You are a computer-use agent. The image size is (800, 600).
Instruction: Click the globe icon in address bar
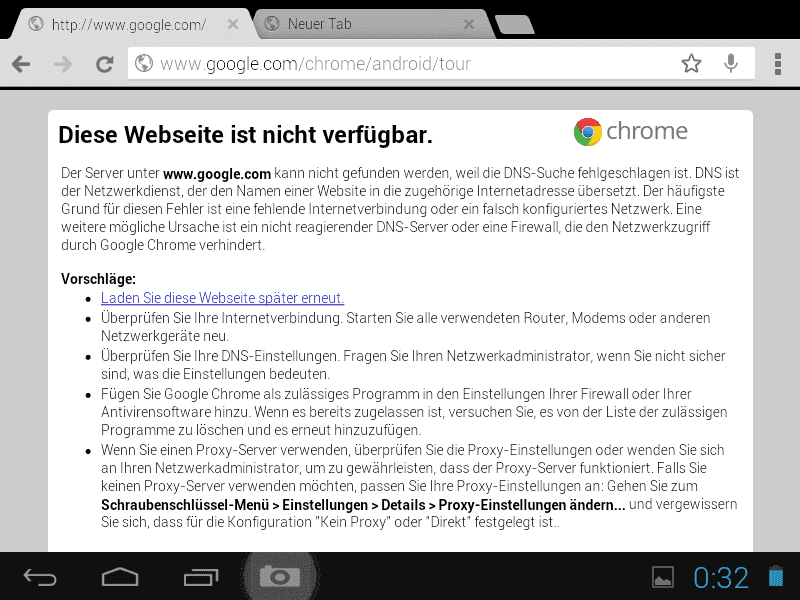[x=144, y=63]
